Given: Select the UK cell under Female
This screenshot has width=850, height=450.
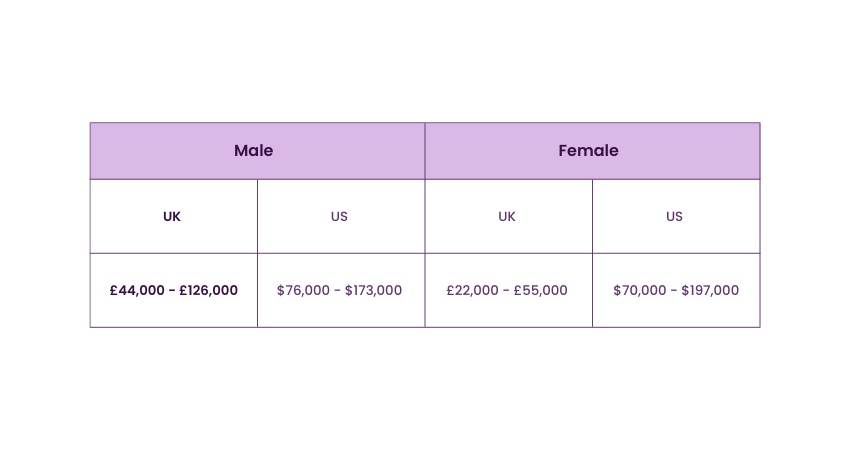Looking at the screenshot, I should coord(507,216).
